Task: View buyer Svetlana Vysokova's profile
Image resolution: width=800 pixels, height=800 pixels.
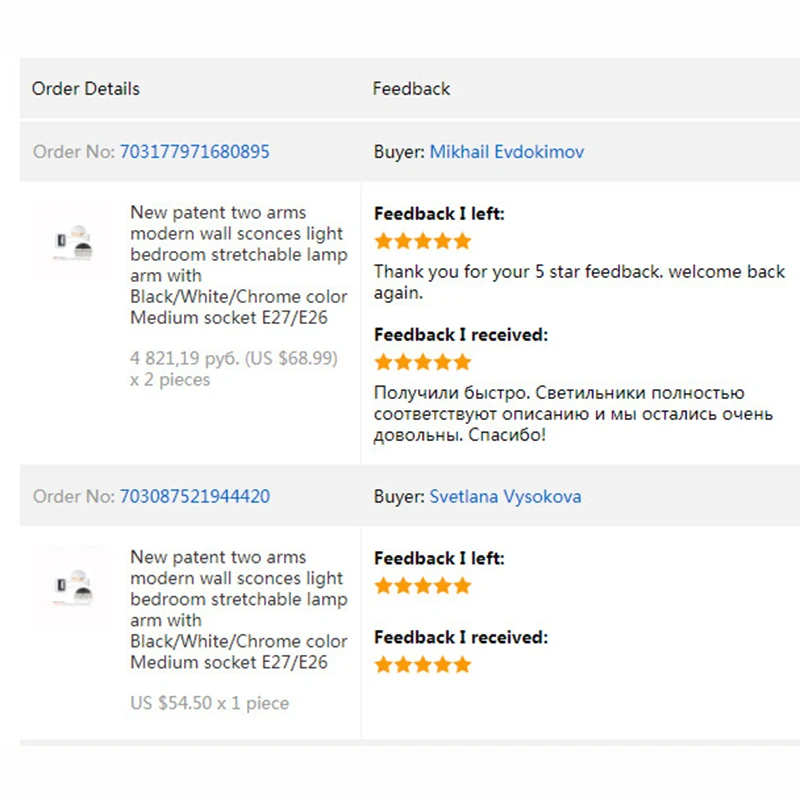Action: (x=505, y=496)
